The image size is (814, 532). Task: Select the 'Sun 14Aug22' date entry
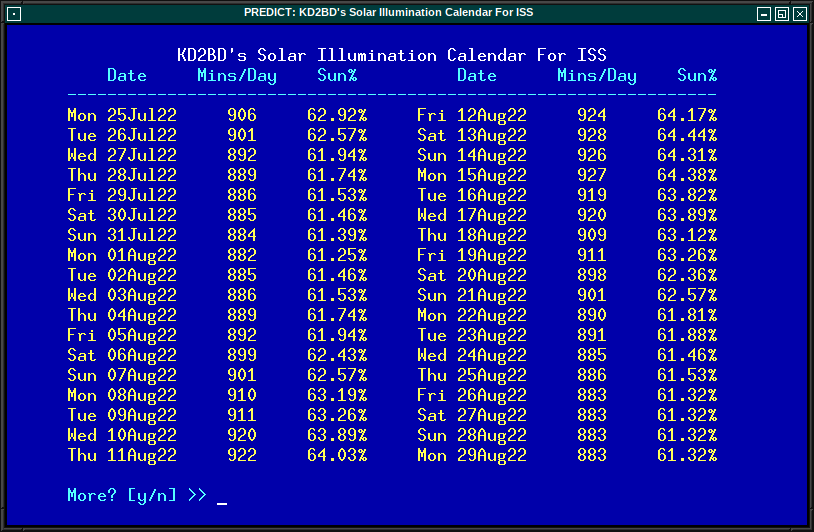tap(472, 155)
